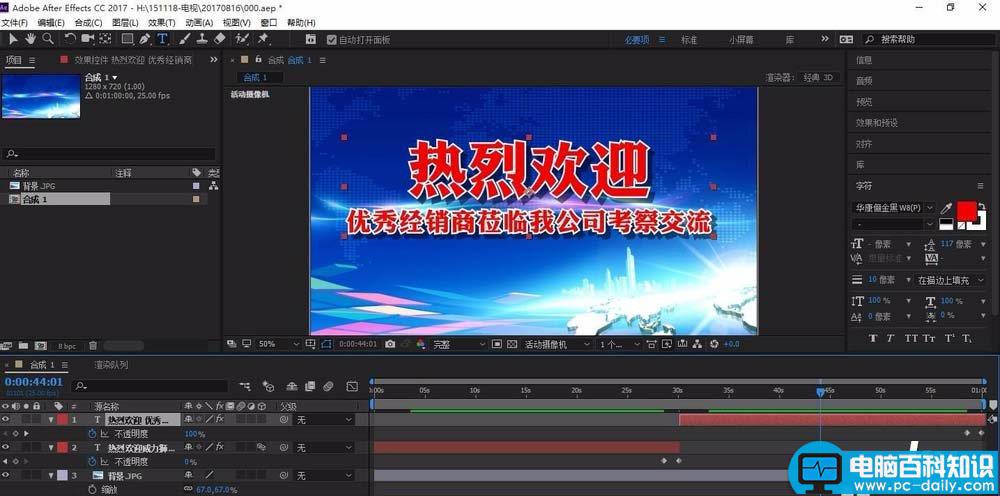Toggle stopwatch for layer 1 不透明度

tap(92, 434)
